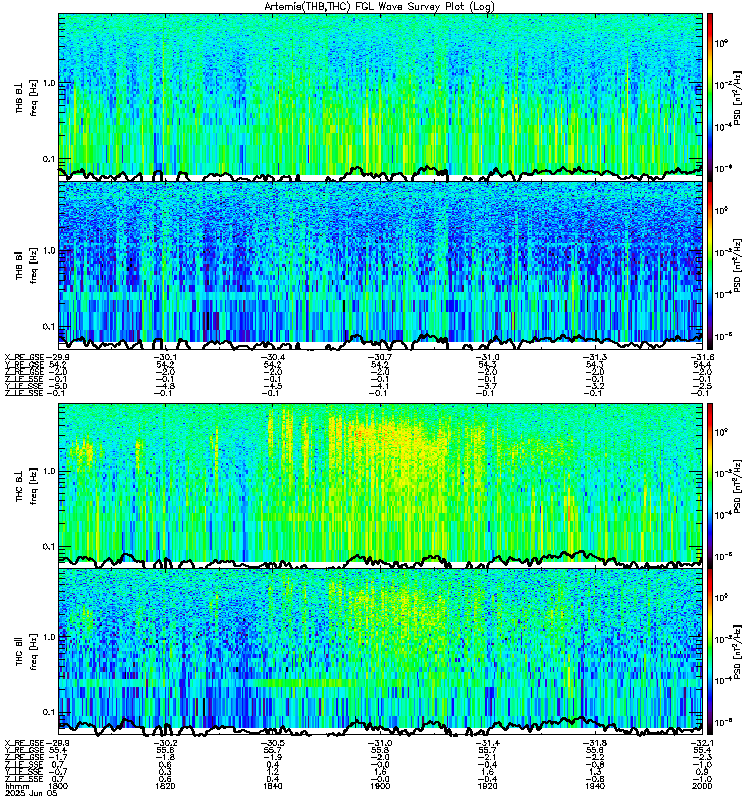Click the Y_LE_SSE value '-5.0'
The height and width of the screenshot is (800, 750).
58,386
